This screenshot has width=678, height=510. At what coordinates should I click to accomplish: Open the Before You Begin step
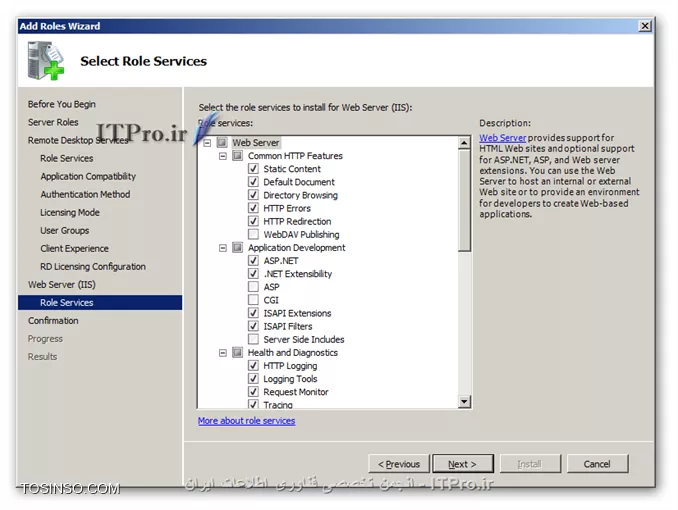click(x=62, y=104)
